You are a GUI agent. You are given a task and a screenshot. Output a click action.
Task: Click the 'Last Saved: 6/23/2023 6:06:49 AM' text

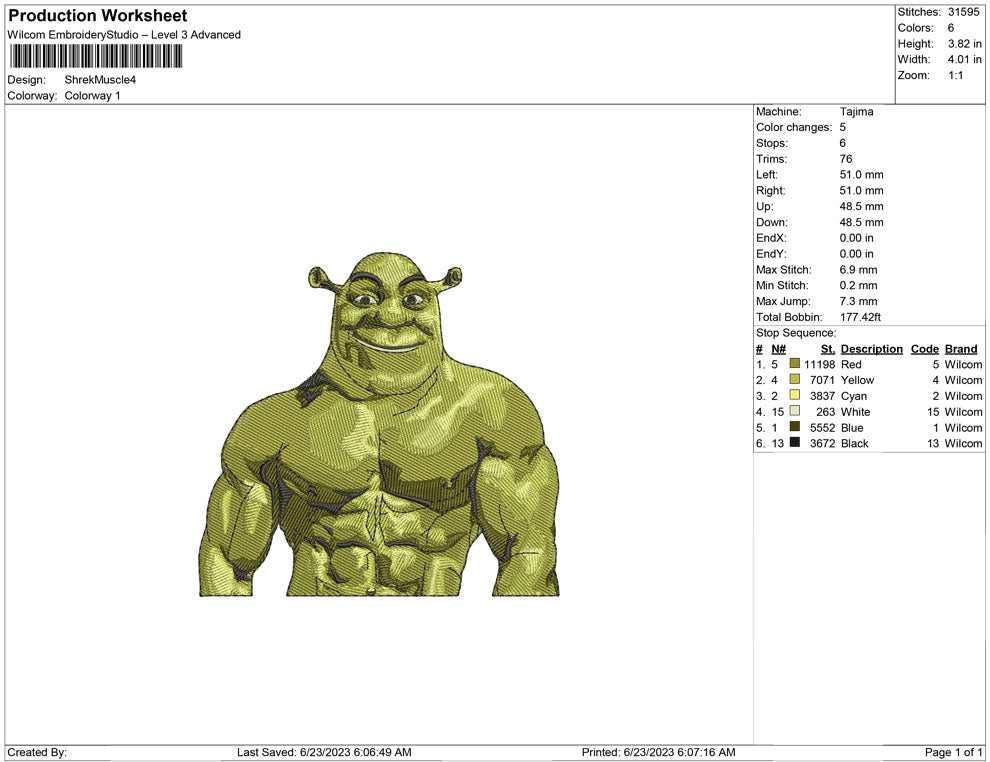[x=324, y=752]
